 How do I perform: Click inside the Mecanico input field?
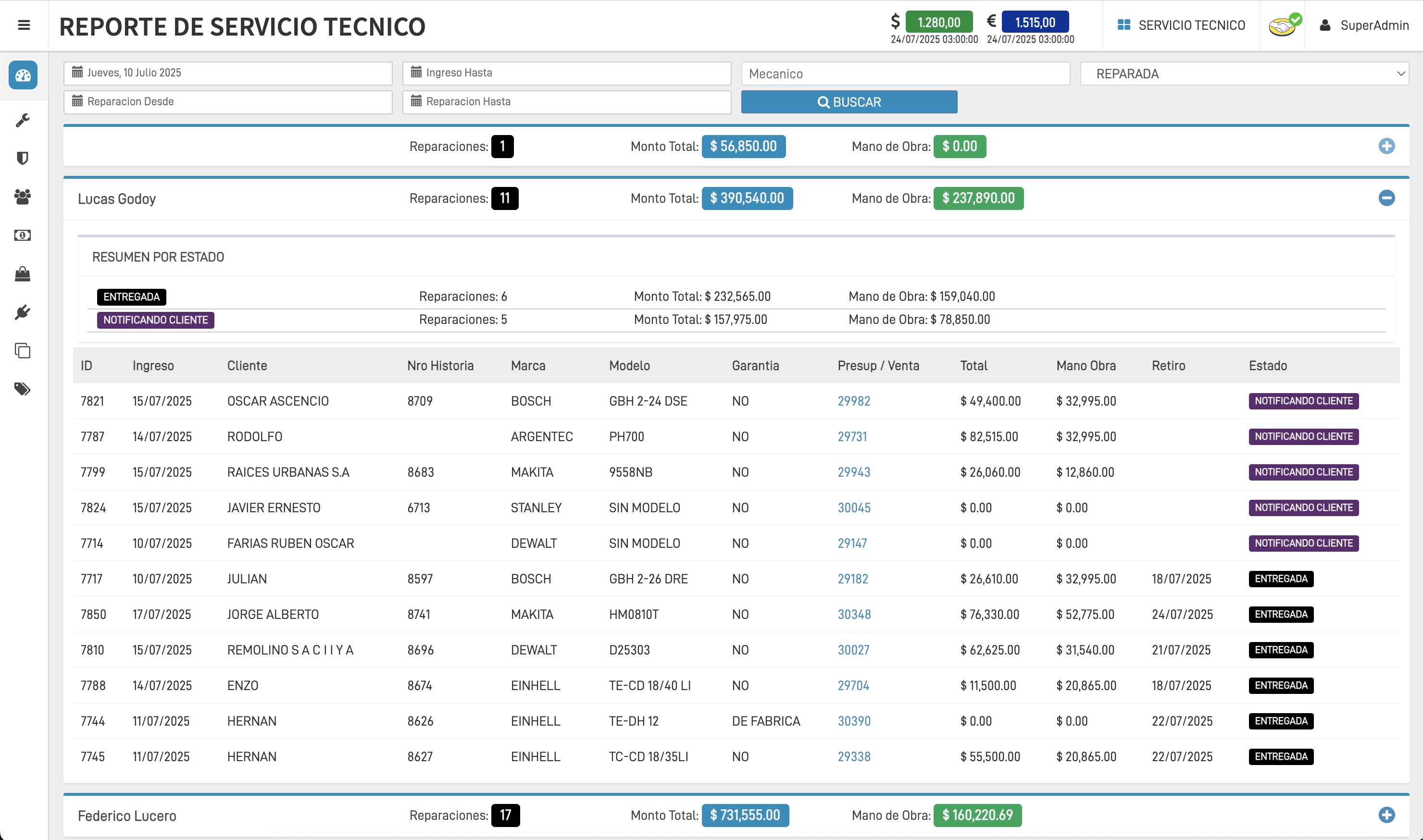(x=904, y=73)
